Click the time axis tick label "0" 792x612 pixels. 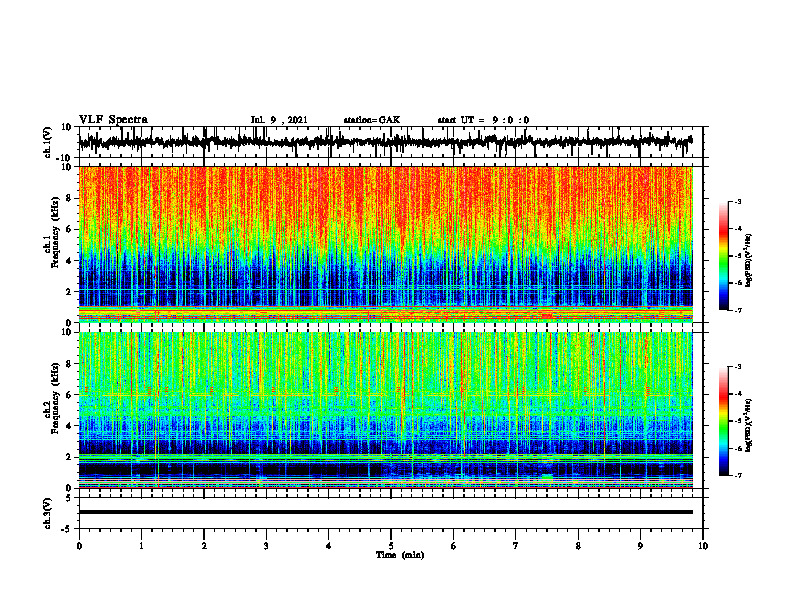pos(79,546)
